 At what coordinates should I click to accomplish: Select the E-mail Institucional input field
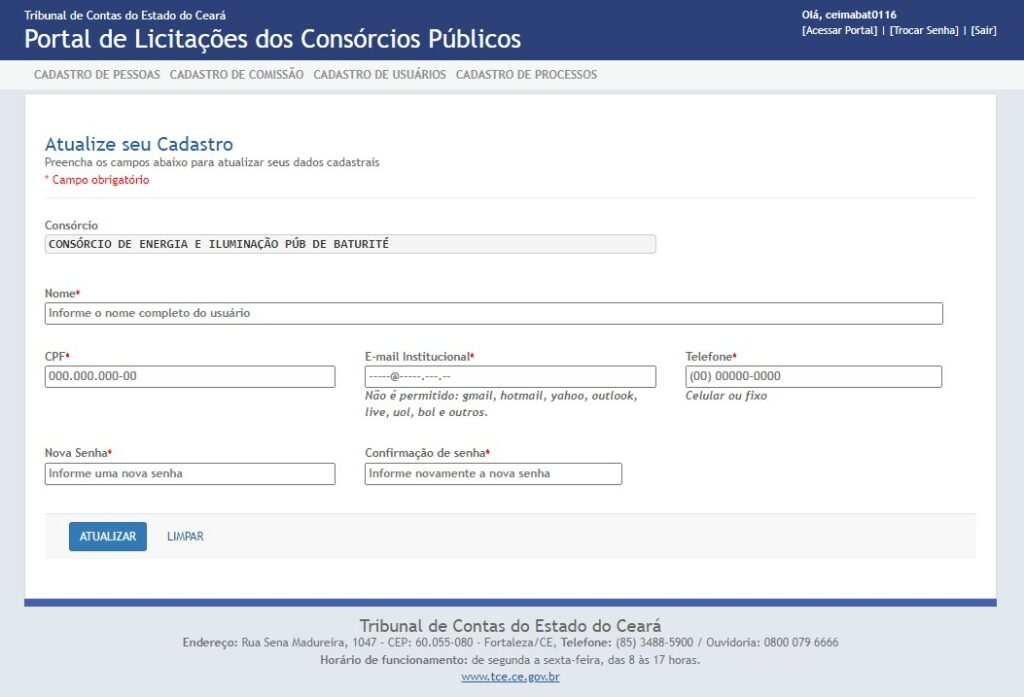510,376
